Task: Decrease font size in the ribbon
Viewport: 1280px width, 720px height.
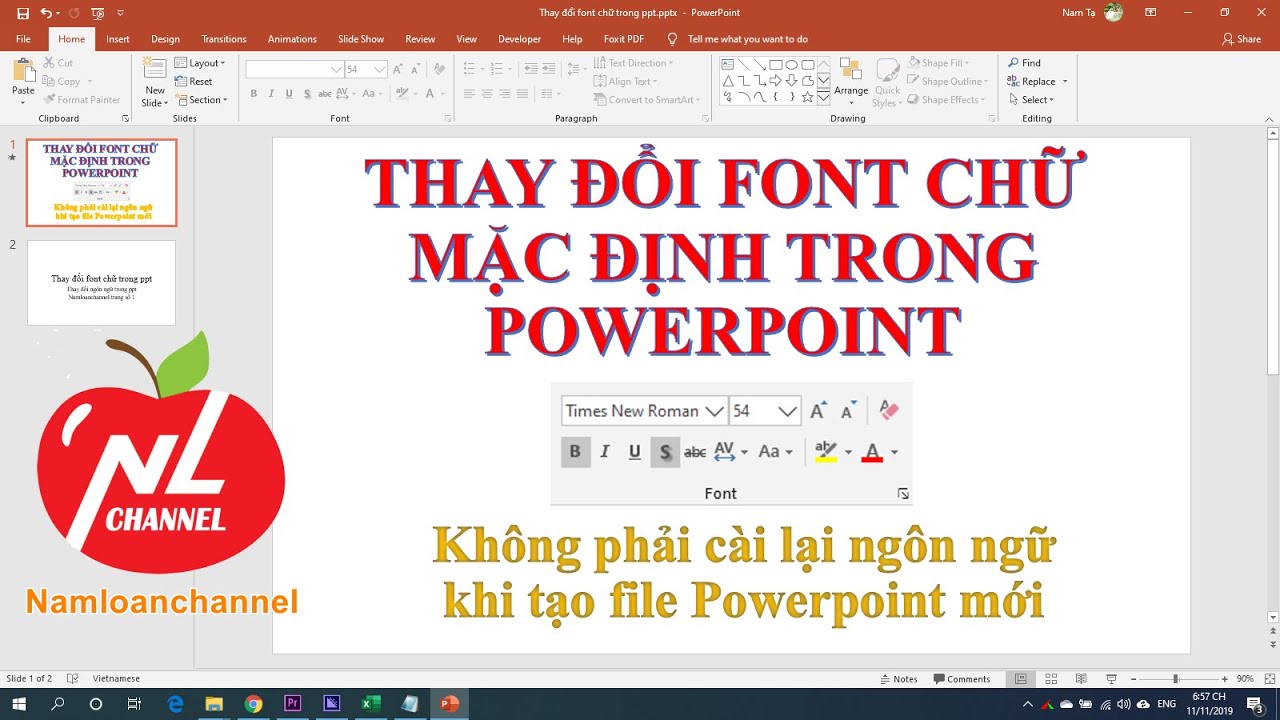Action: pyautogui.click(x=415, y=69)
